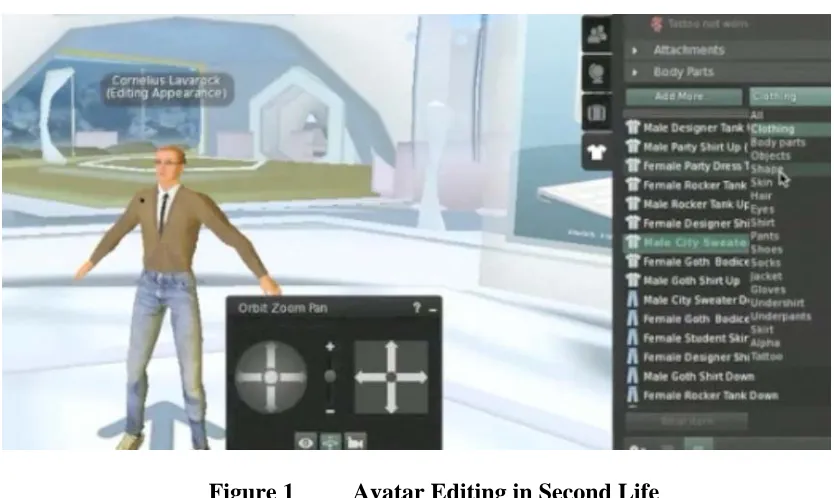Choose Shape in the filter list
The image size is (834, 498).
pyautogui.click(x=766, y=169)
